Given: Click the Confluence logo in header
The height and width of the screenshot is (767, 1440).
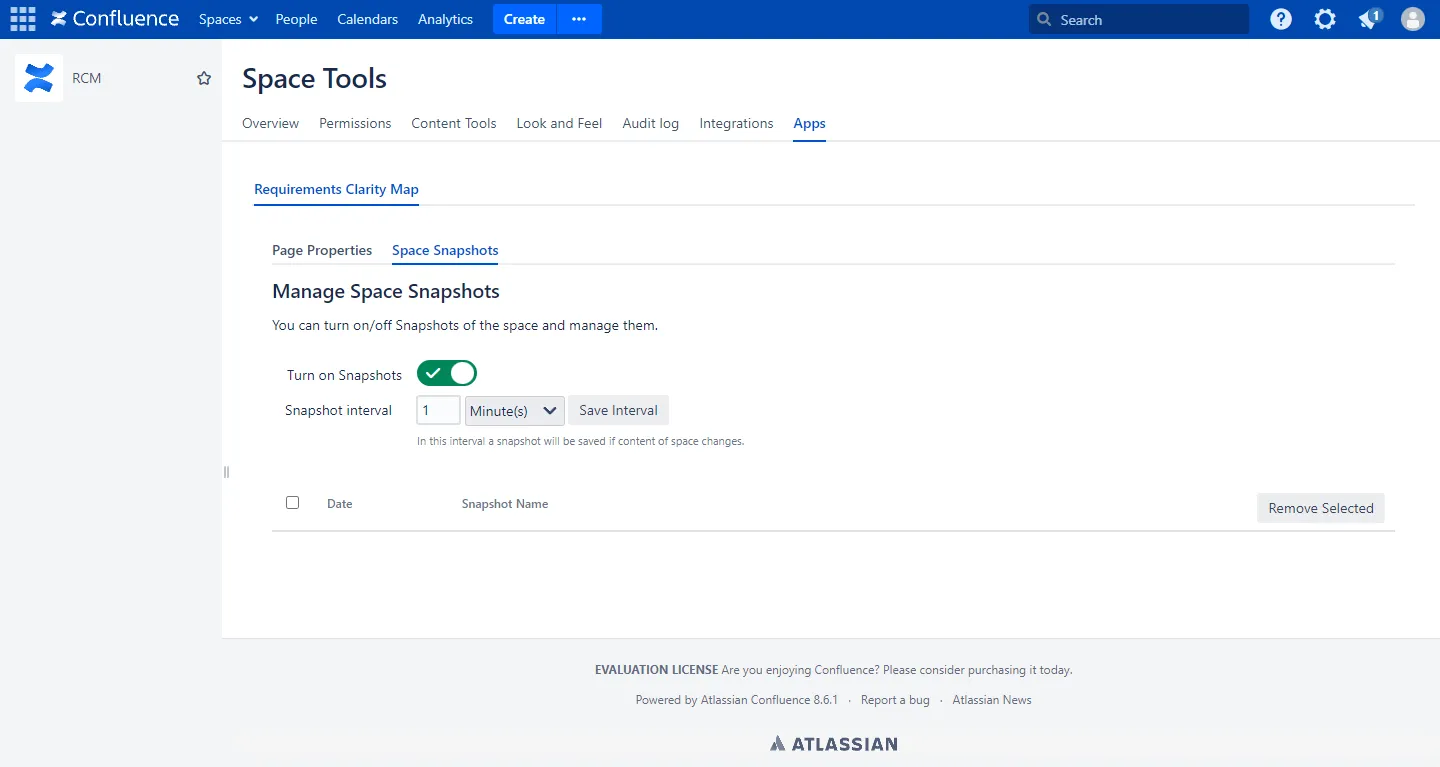Looking at the screenshot, I should 115,19.
